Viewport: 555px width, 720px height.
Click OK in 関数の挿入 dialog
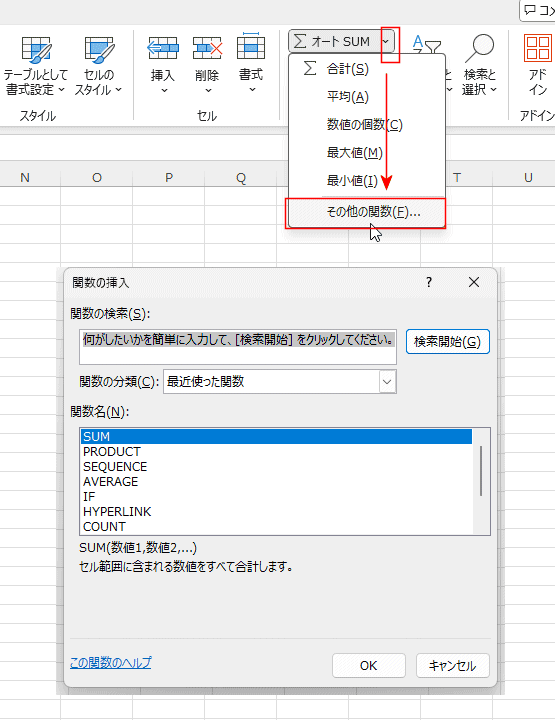(369, 666)
